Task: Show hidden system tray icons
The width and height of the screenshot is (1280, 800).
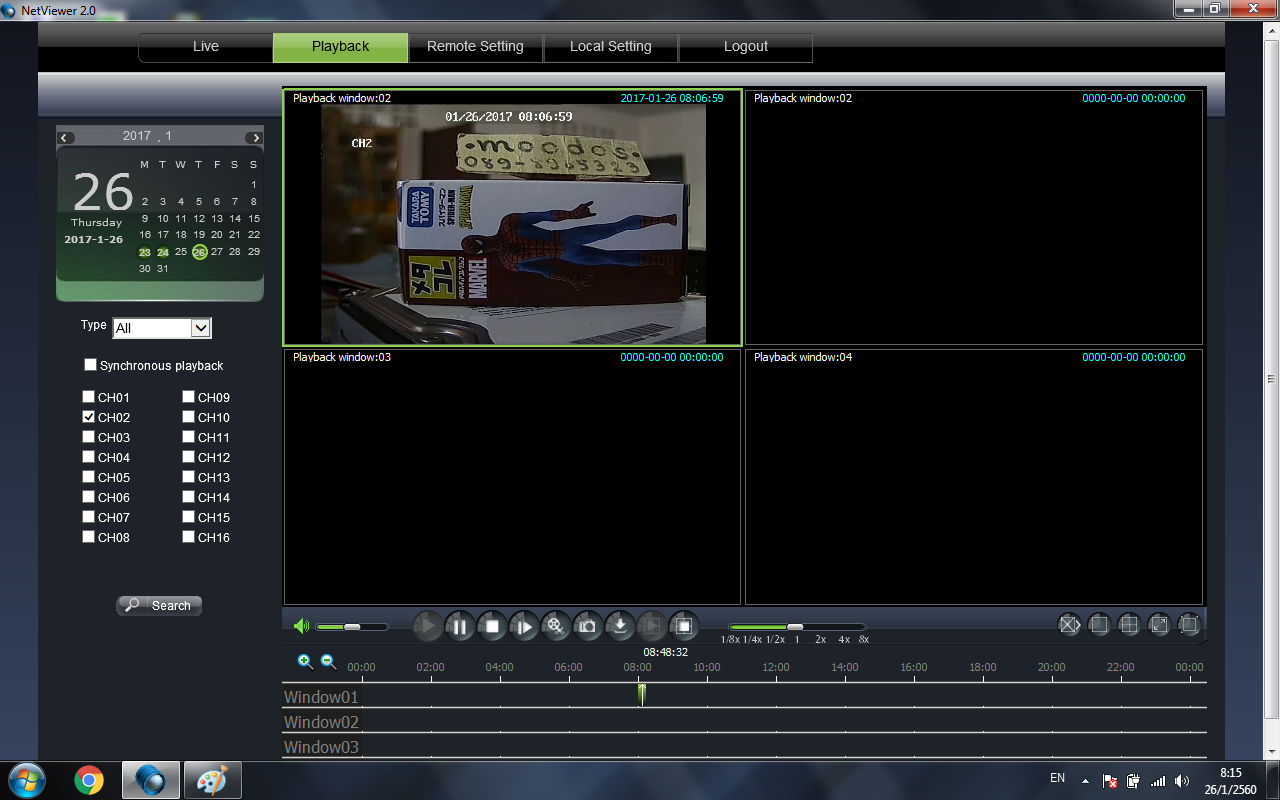Action: [1086, 781]
